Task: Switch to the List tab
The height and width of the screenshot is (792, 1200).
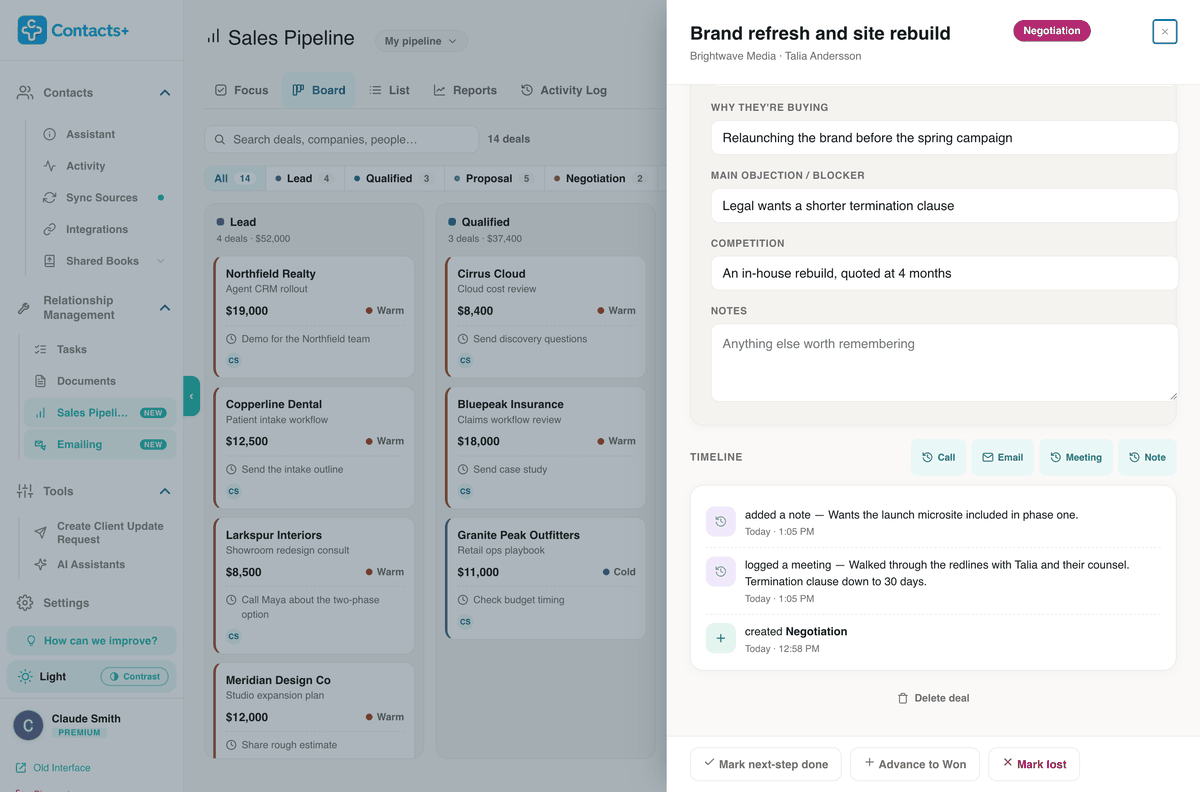Action: (x=389, y=90)
